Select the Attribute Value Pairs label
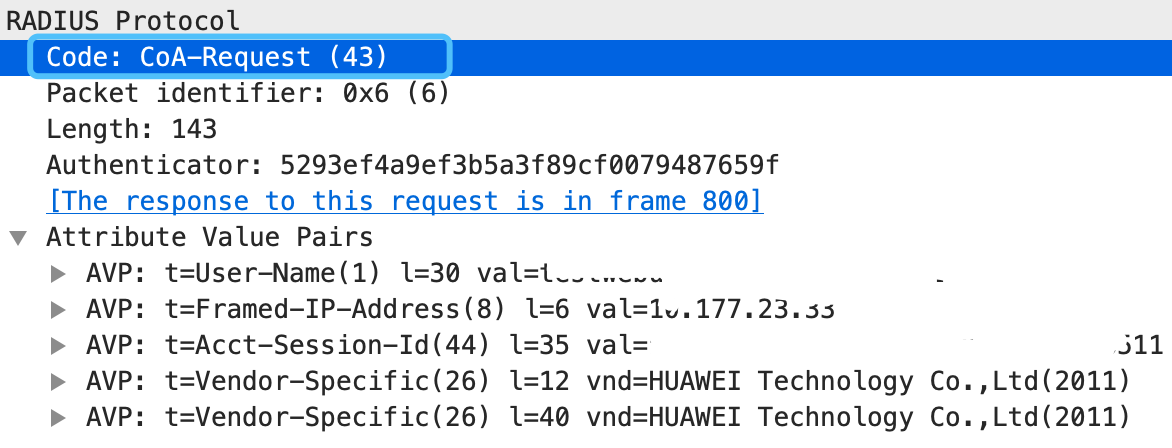The image size is (1172, 448). [209, 237]
